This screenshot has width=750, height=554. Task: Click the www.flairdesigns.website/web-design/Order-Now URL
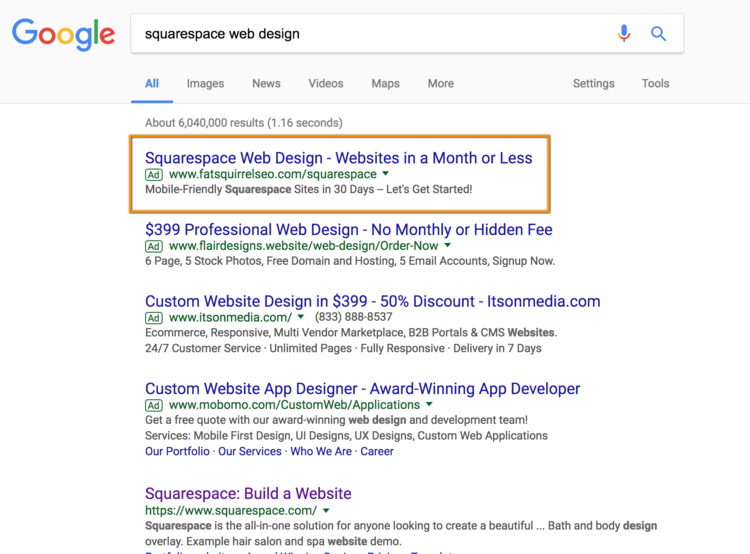coord(304,246)
